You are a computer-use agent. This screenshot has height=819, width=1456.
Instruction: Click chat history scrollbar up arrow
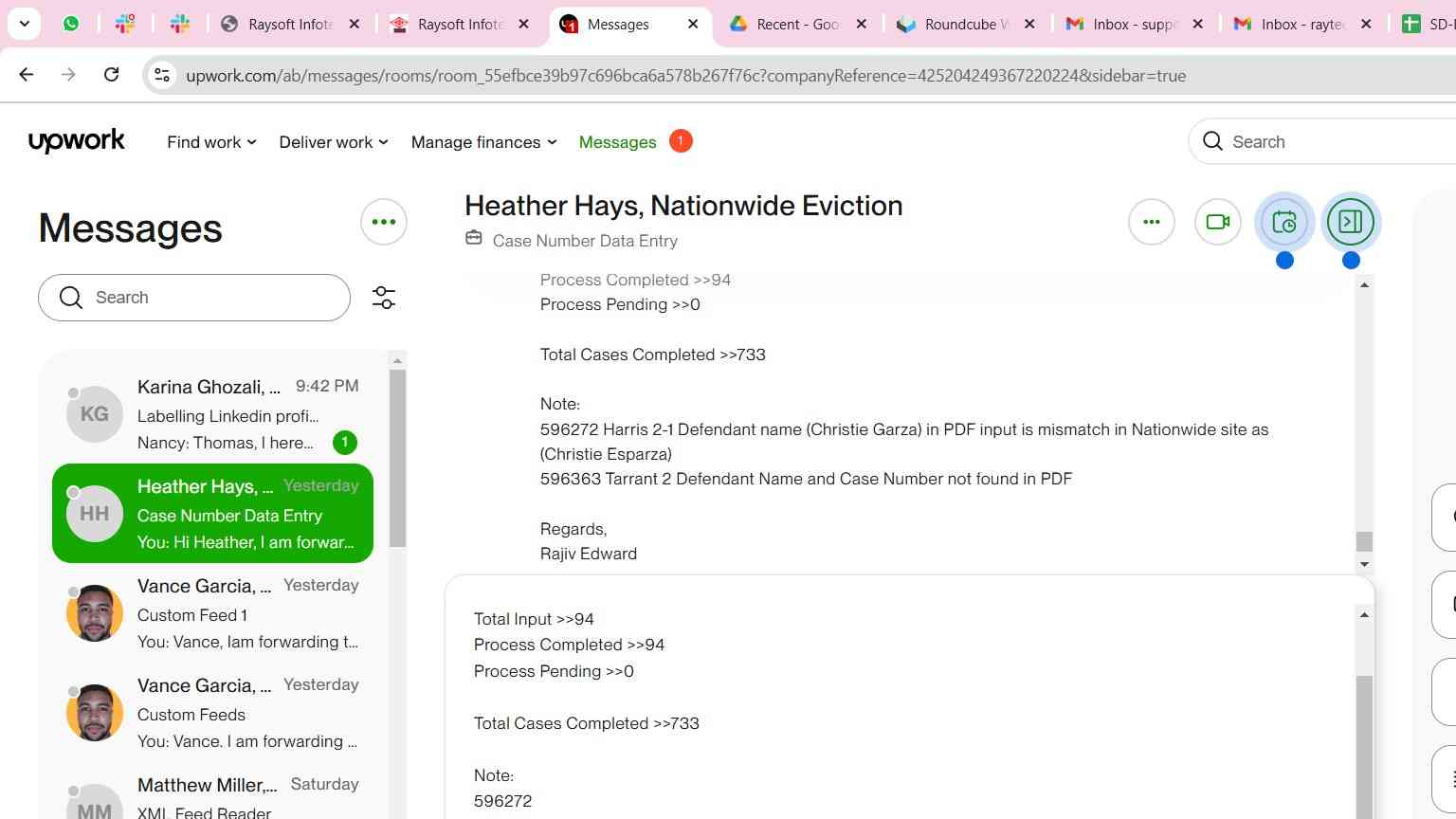[x=1364, y=285]
